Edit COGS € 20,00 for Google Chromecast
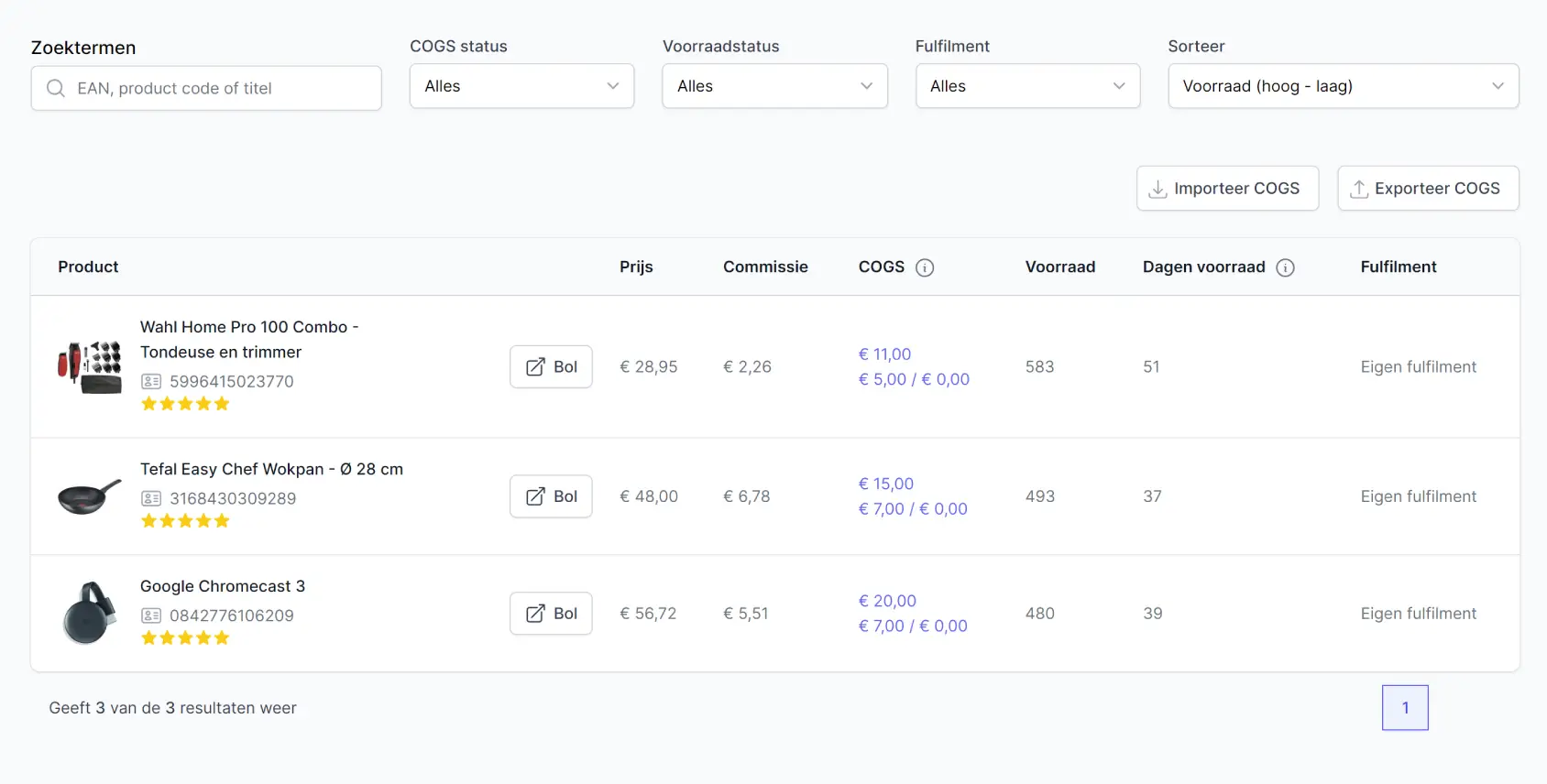Viewport: 1547px width, 784px height. click(887, 601)
